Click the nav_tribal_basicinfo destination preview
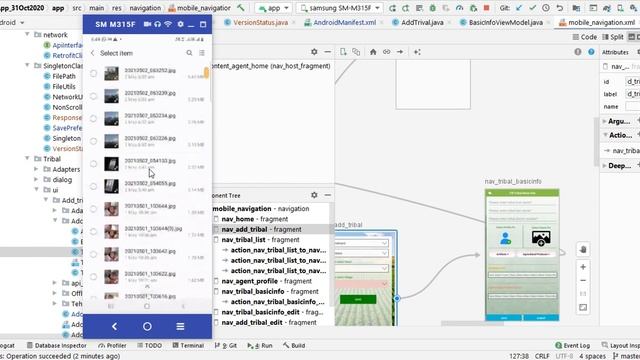Screen dimensions: 640x360 point(522,255)
